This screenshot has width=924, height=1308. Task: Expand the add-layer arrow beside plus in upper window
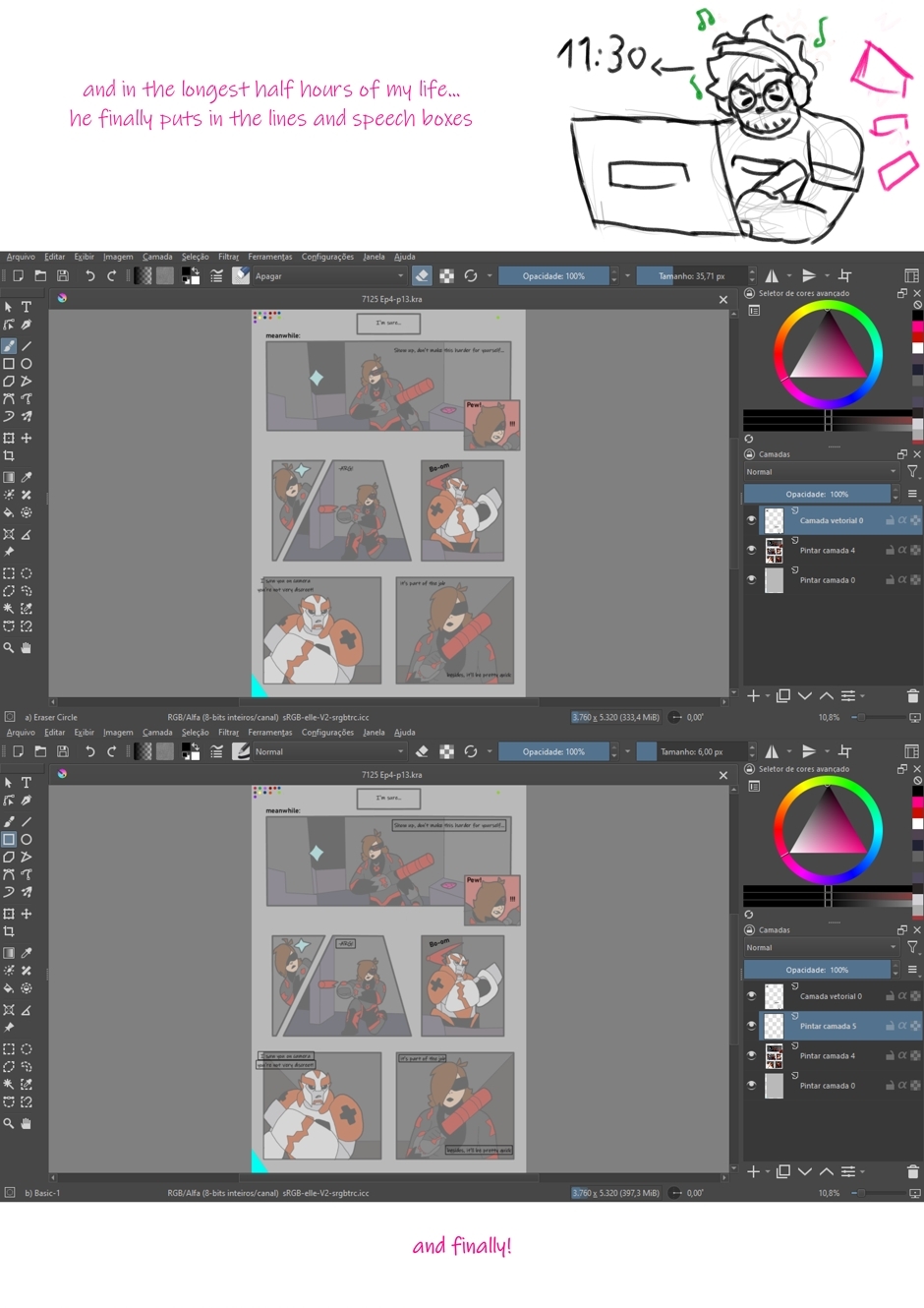[x=767, y=696]
